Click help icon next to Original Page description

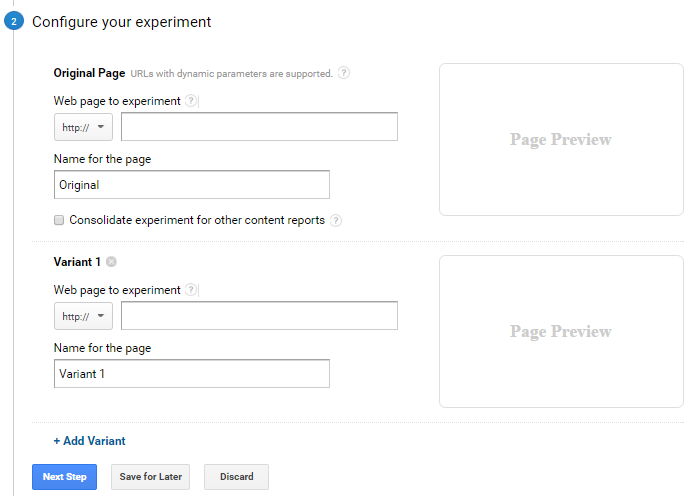pos(344,73)
